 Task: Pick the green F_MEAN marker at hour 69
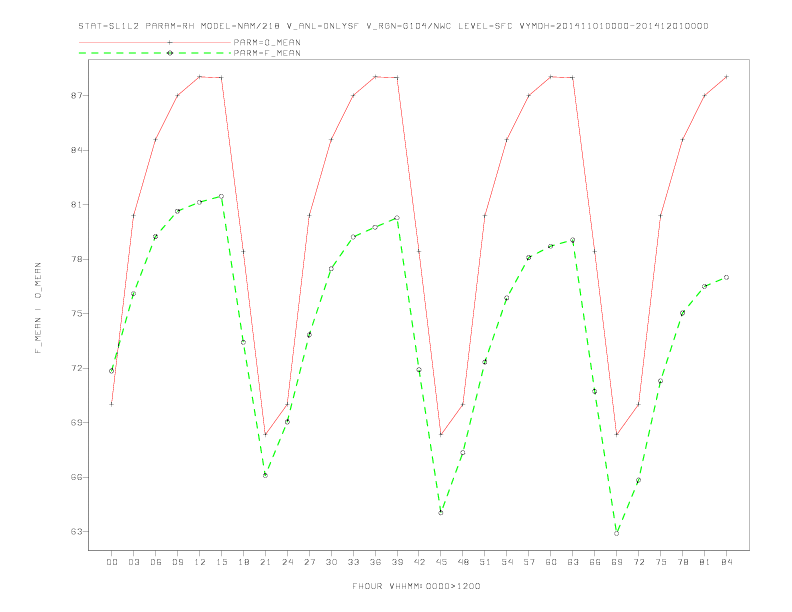coord(617,533)
